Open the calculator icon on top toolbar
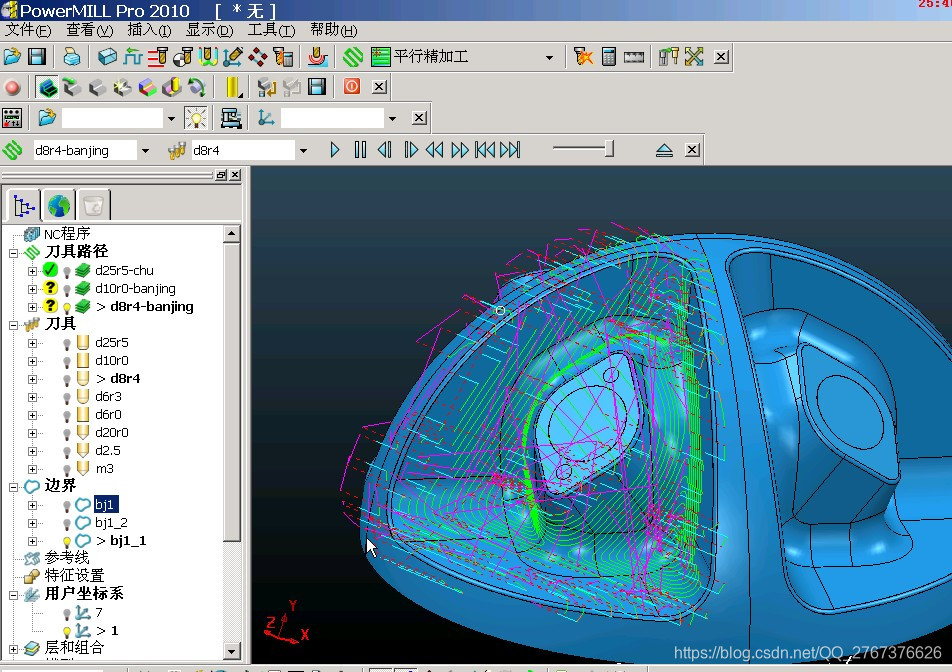The image size is (952, 672). point(608,57)
